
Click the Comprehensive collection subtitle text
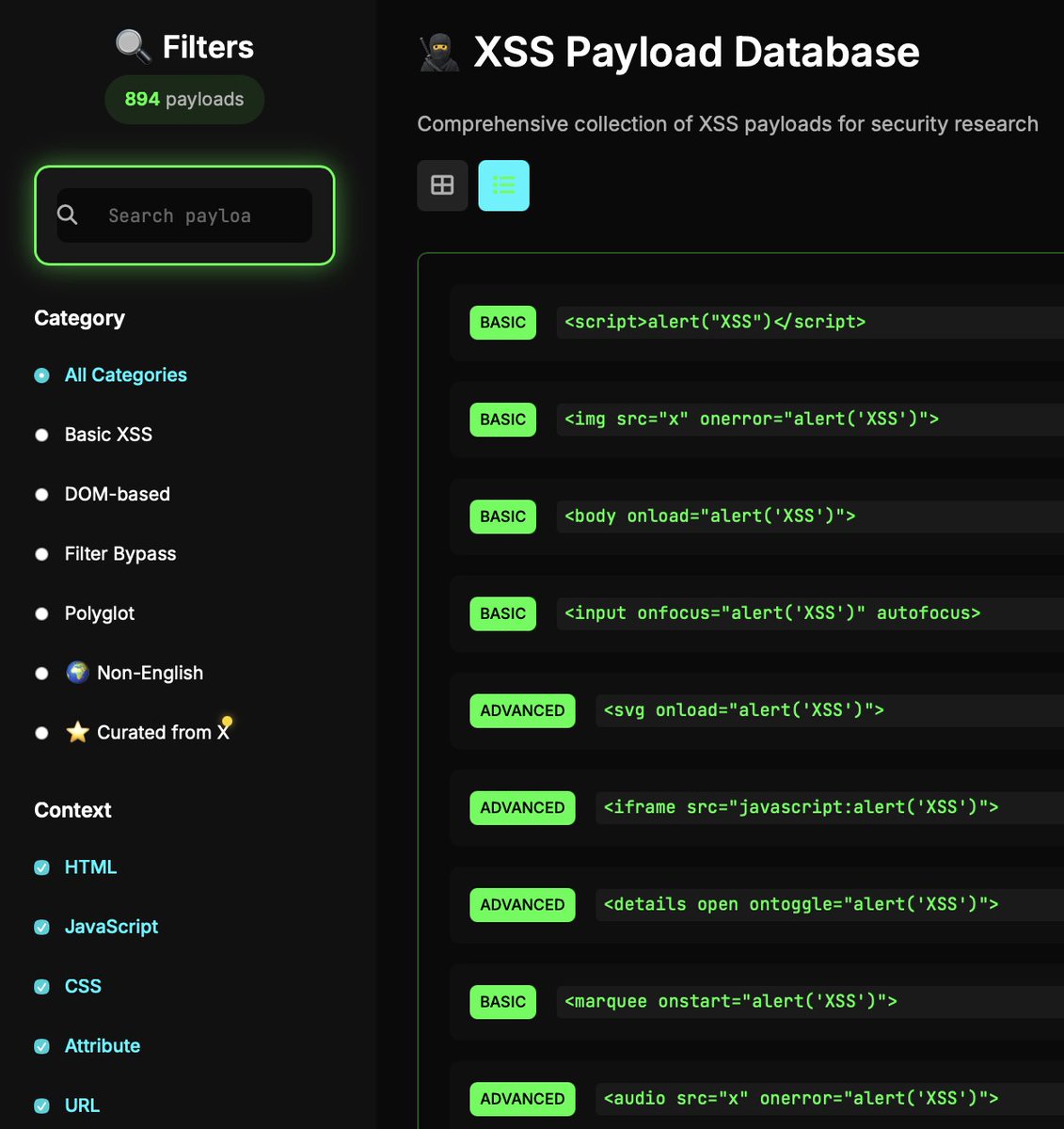click(727, 124)
